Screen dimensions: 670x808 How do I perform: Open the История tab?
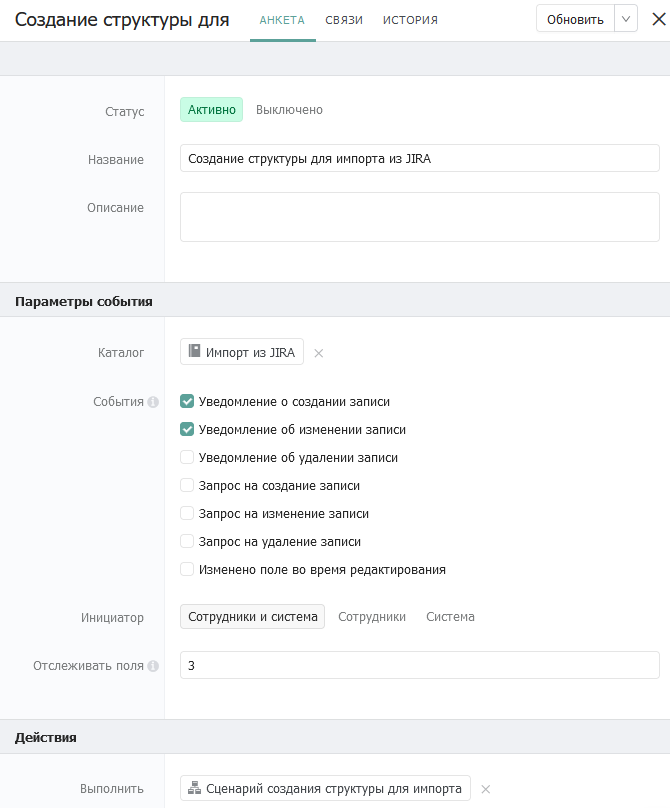[410, 20]
